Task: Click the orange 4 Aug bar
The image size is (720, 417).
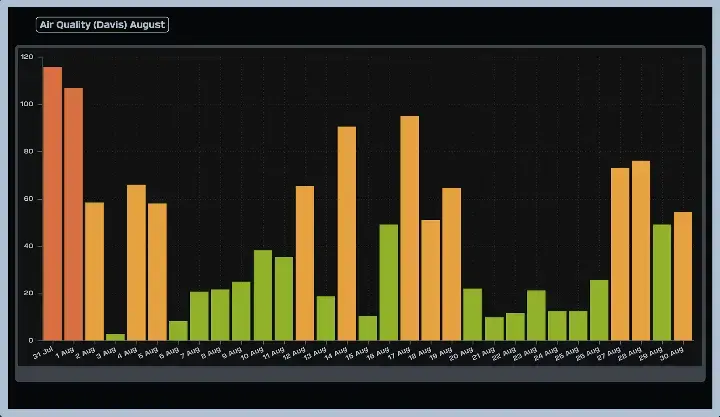Action: [136, 262]
